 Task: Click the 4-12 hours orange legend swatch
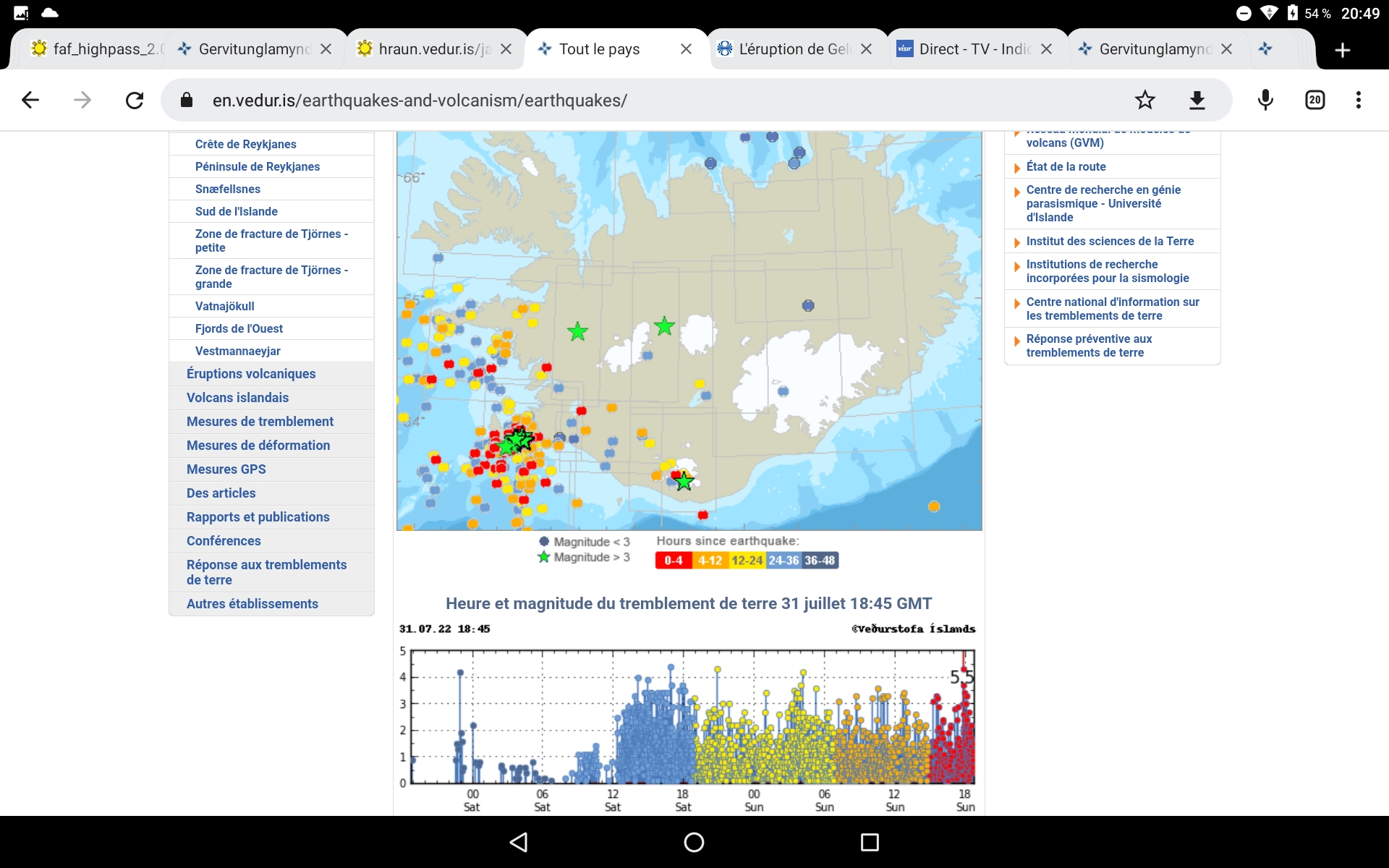(x=710, y=561)
